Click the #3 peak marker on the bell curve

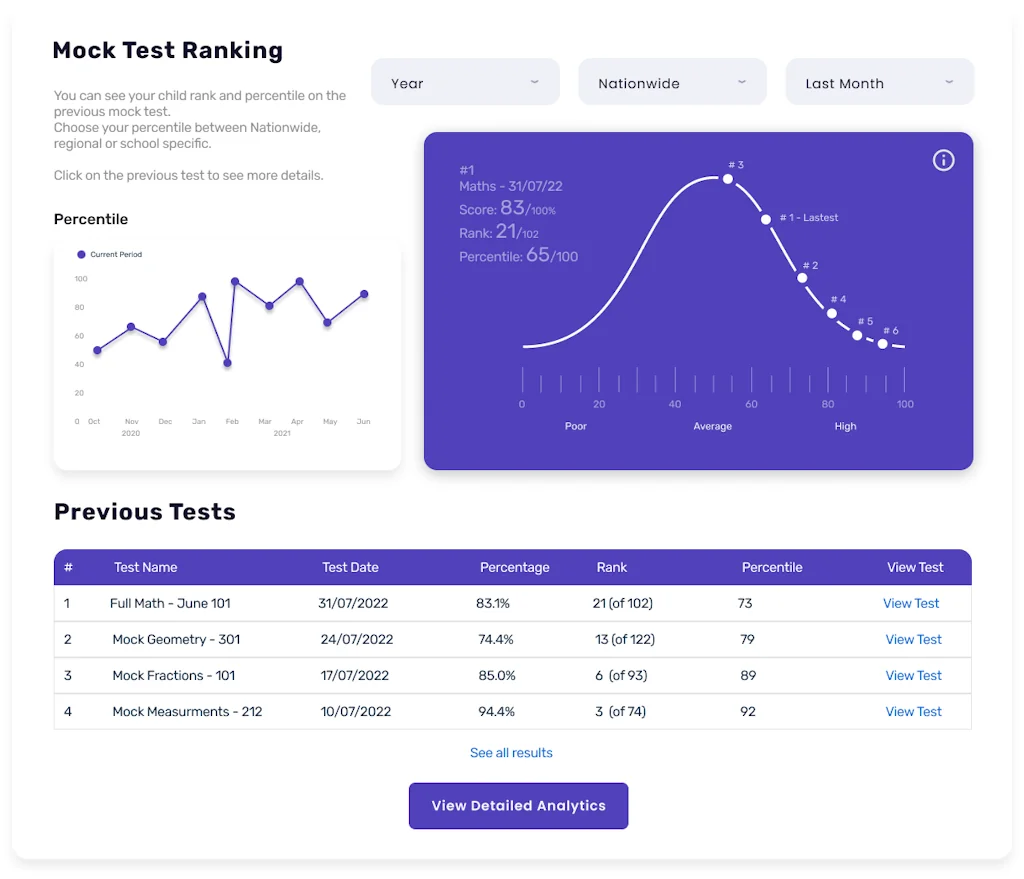(727, 179)
